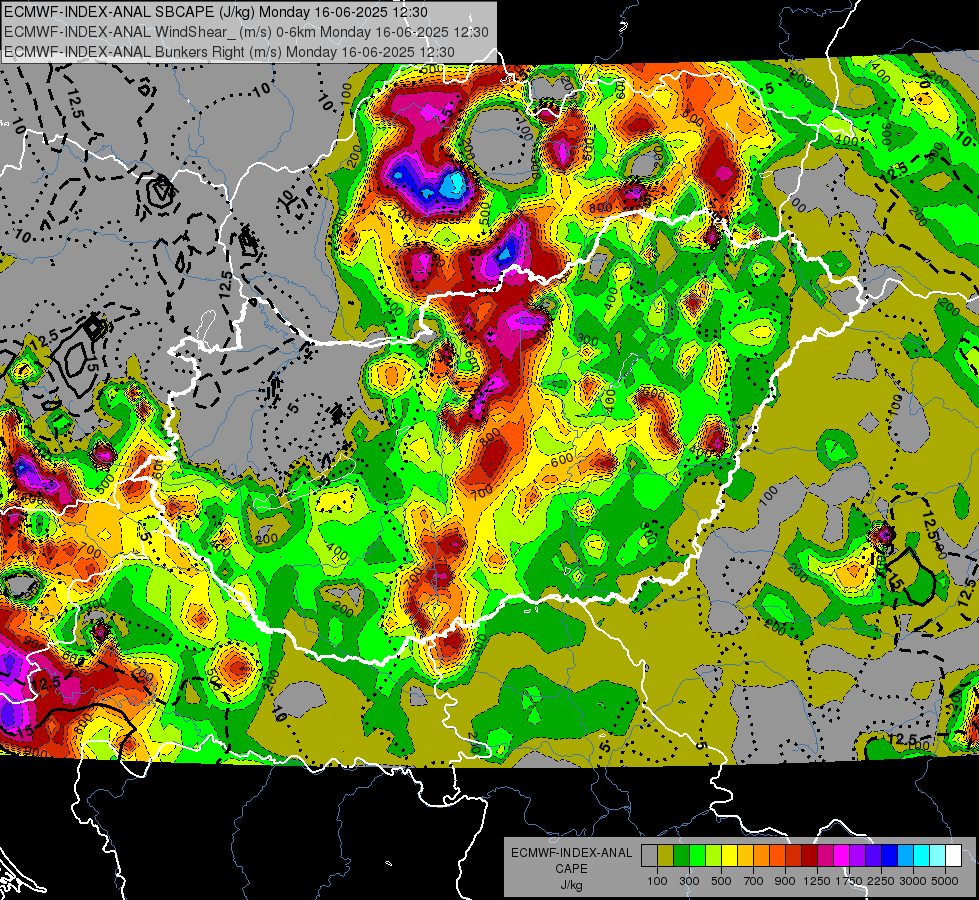The width and height of the screenshot is (979, 900).
Task: Click the dark red swatch before 1250
Action: tap(809, 856)
